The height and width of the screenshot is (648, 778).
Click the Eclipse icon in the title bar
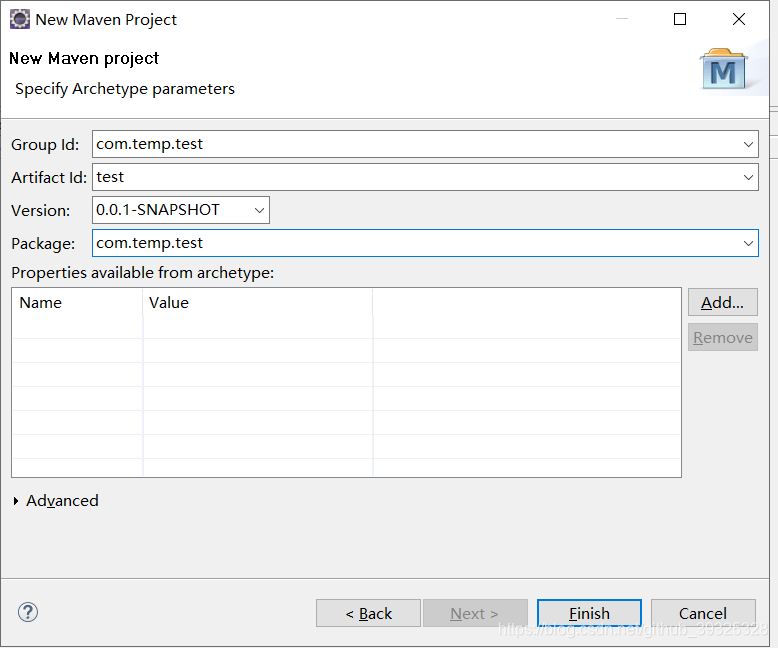point(20,19)
